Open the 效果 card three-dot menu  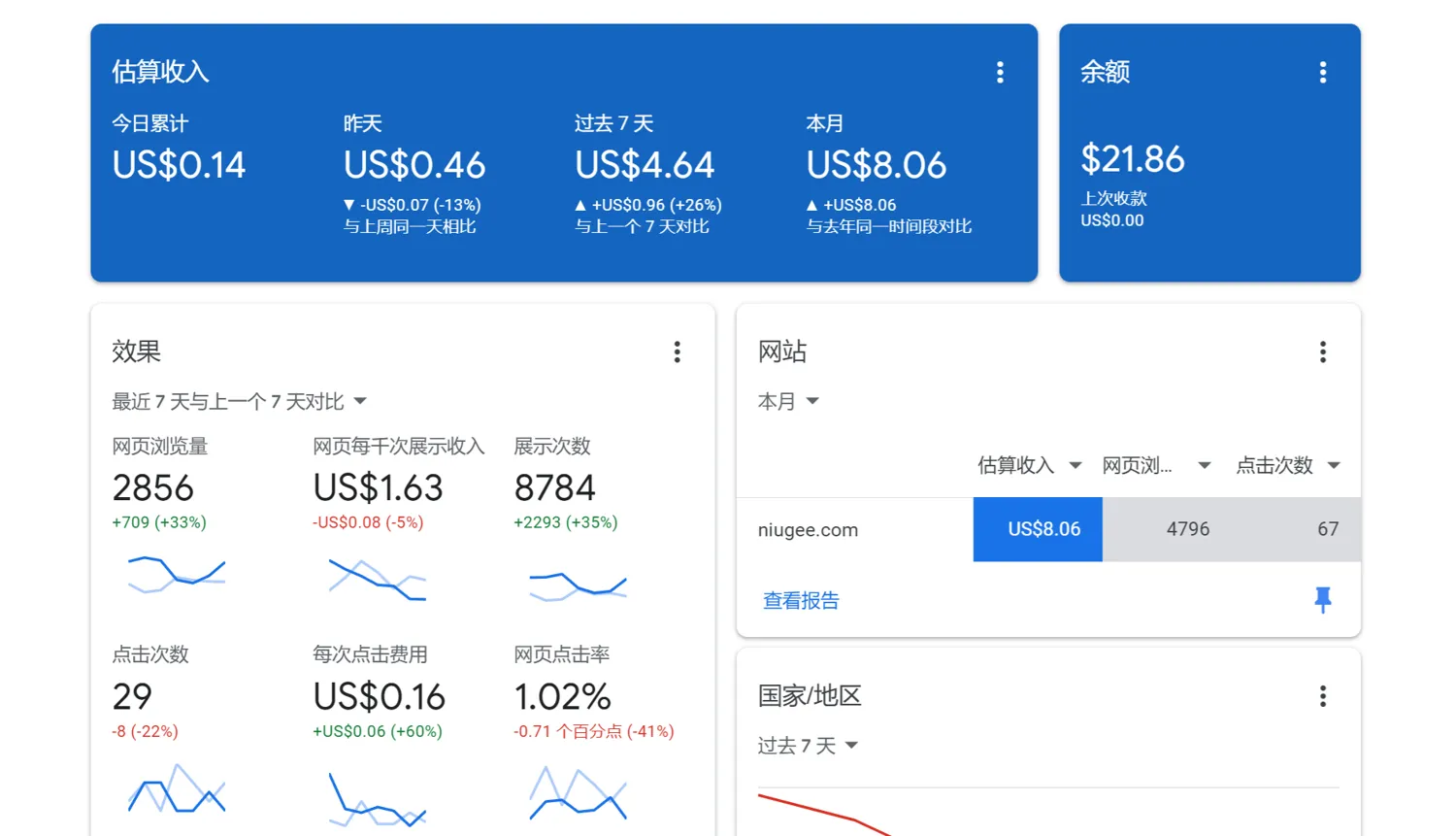click(677, 351)
